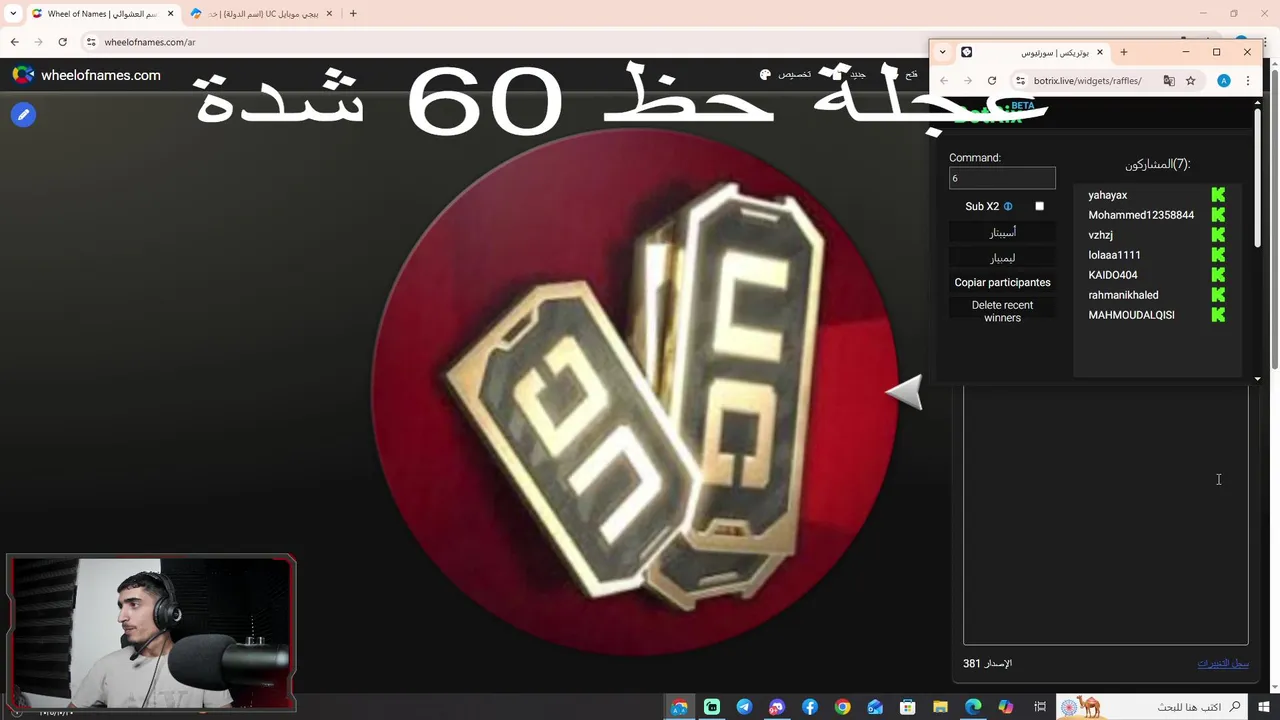Click the Botrix page vertical scrollbar

pyautogui.click(x=1257, y=177)
